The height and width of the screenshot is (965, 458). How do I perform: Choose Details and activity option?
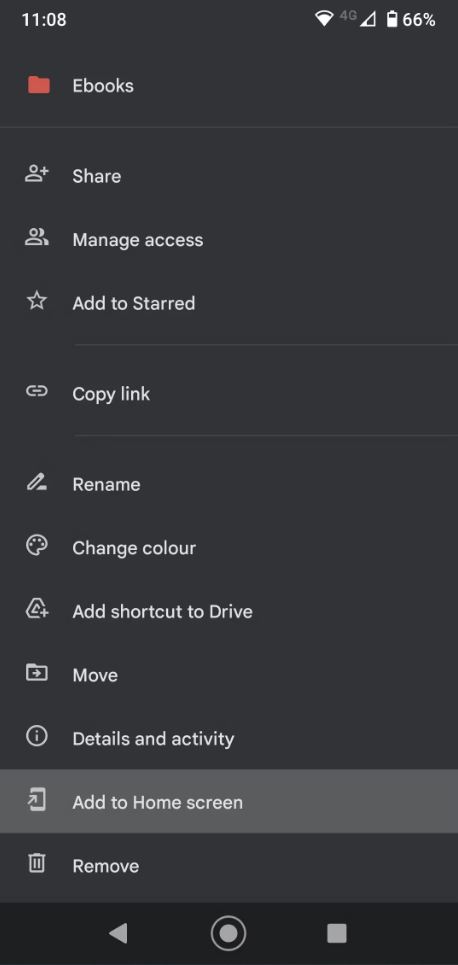click(x=229, y=739)
